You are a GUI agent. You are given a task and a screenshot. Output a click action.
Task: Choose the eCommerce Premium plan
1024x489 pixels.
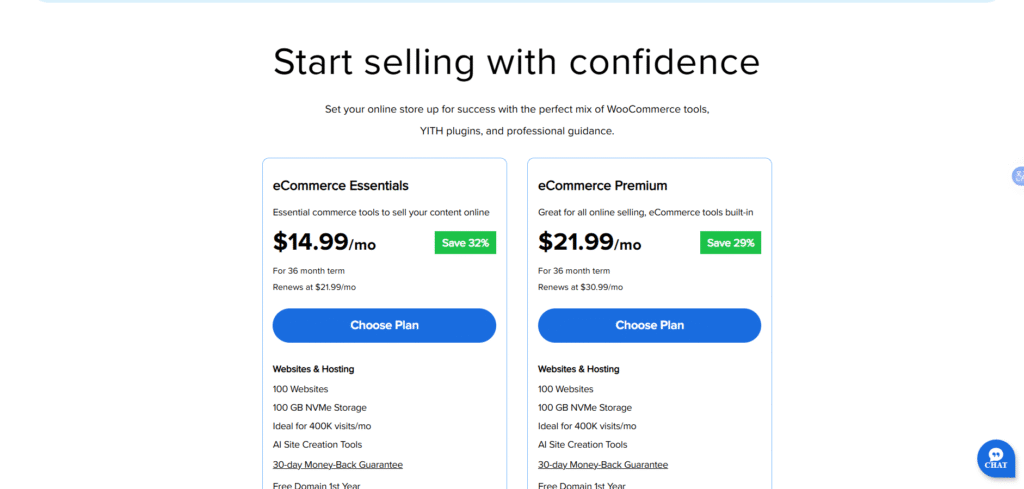coord(649,325)
